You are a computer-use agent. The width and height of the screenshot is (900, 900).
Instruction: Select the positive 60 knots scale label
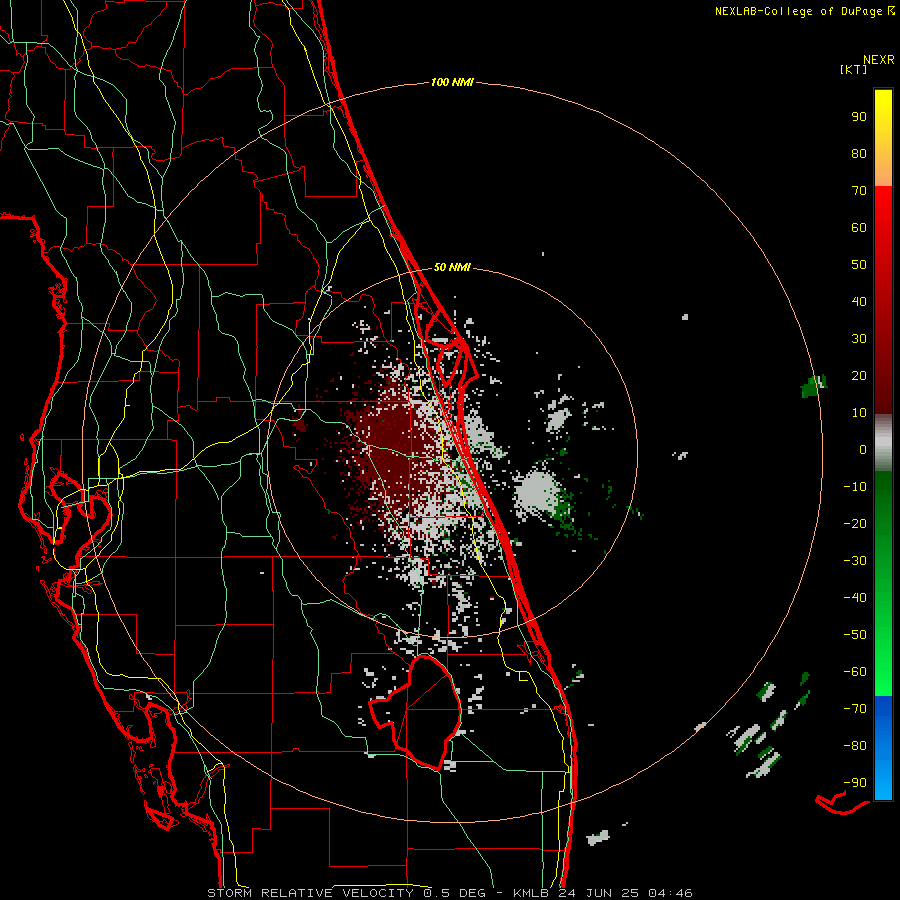pyautogui.click(x=859, y=228)
